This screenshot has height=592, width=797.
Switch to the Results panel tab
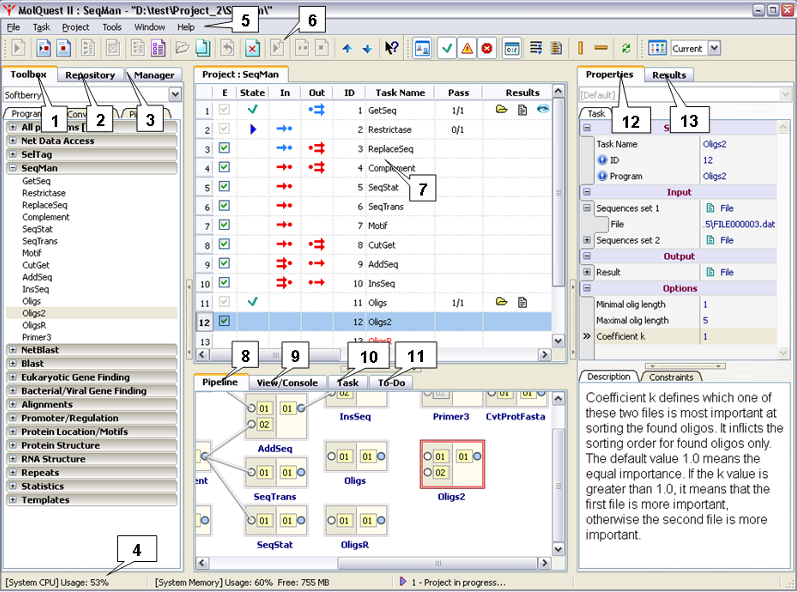click(x=669, y=75)
